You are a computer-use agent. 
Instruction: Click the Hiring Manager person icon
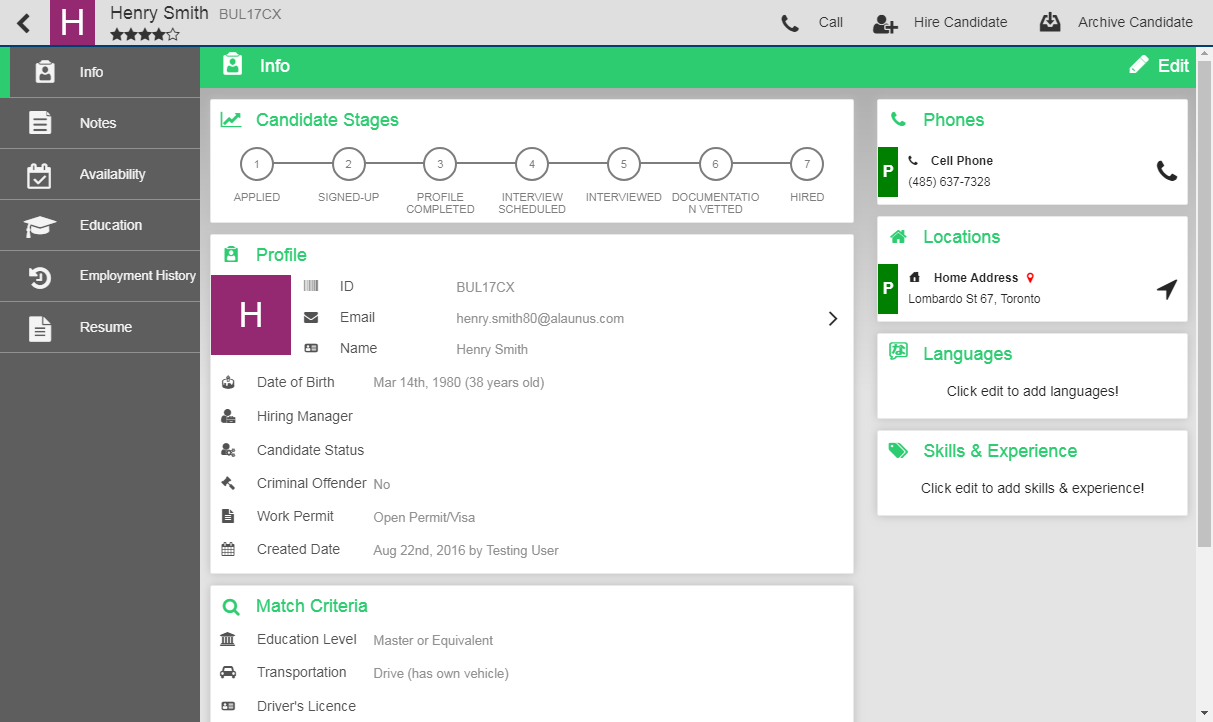click(x=228, y=416)
